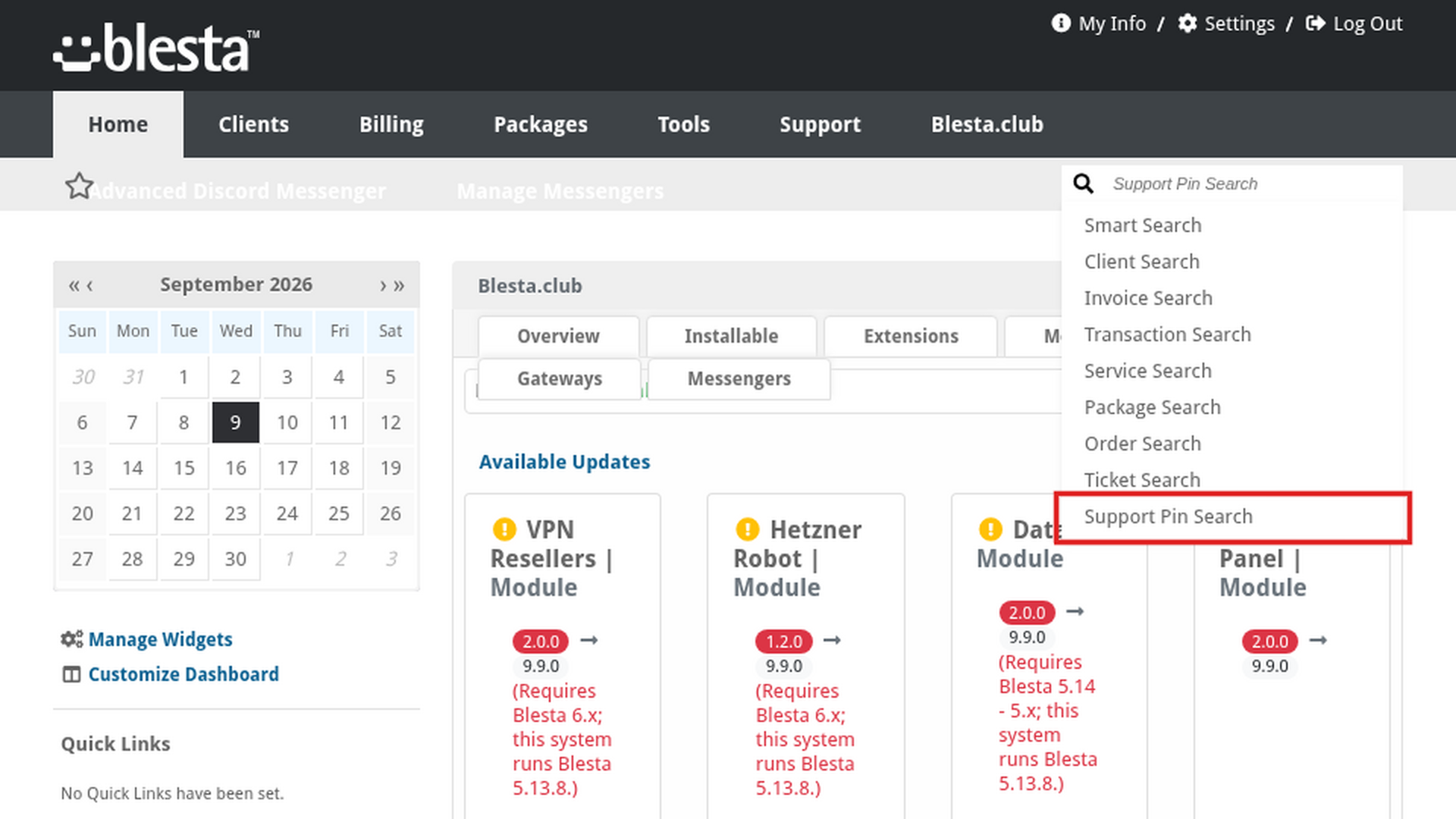Screen dimensions: 1456x819
Task: Click the Blesta logo
Action: coord(156,47)
